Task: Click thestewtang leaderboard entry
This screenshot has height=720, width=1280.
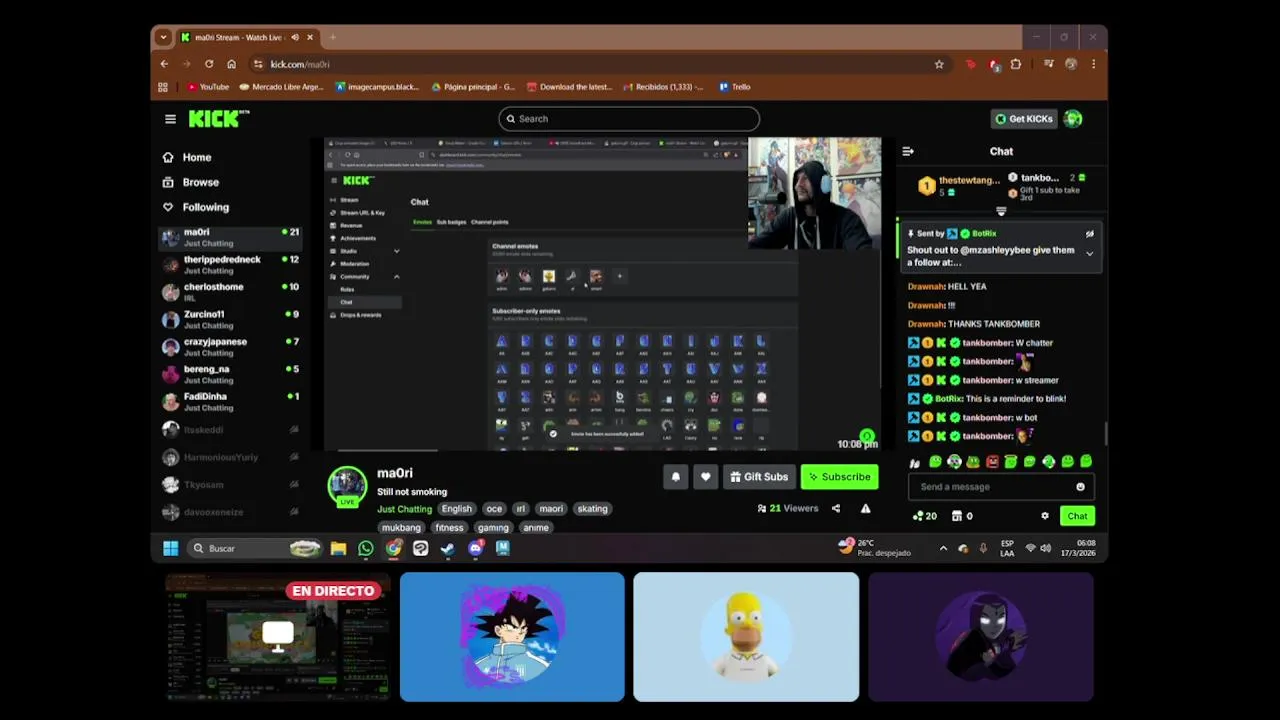Action: pos(959,185)
